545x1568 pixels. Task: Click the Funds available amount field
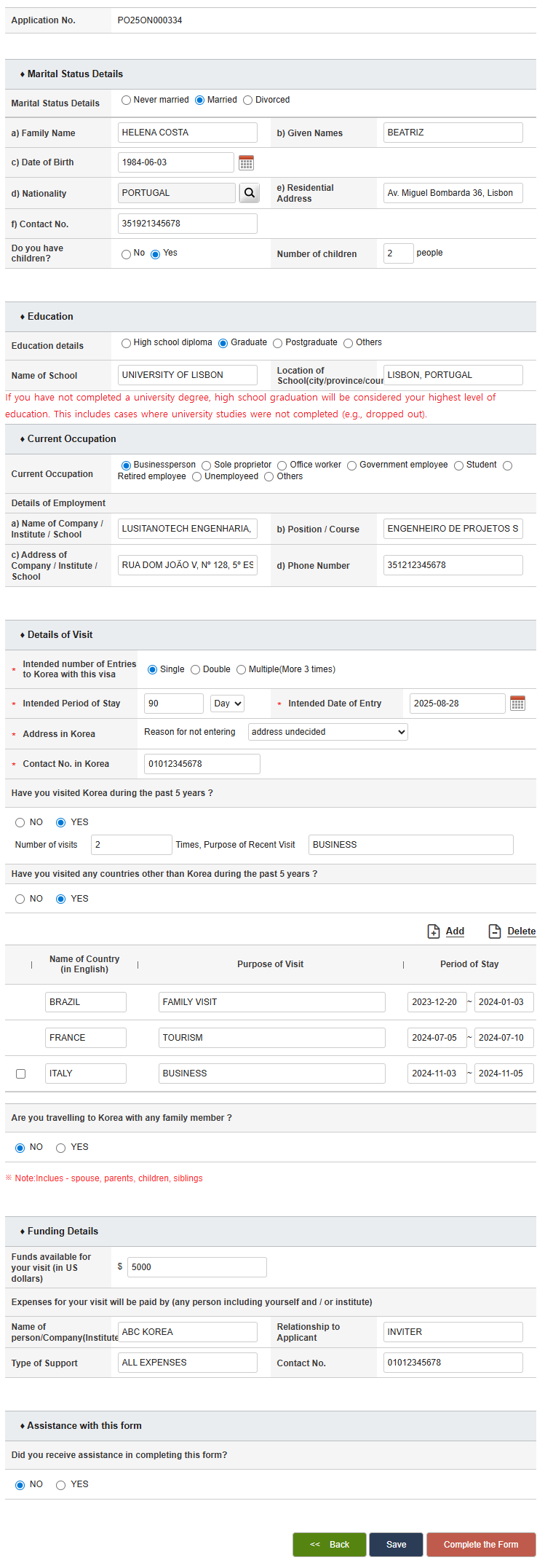[x=196, y=1267]
